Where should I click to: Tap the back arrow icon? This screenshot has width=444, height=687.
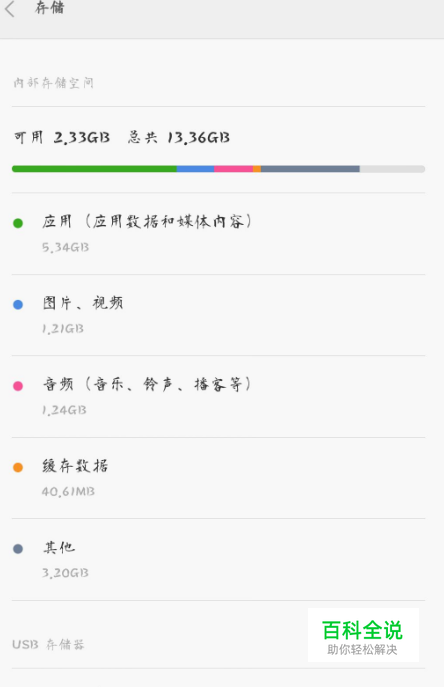pyautogui.click(x=11, y=9)
